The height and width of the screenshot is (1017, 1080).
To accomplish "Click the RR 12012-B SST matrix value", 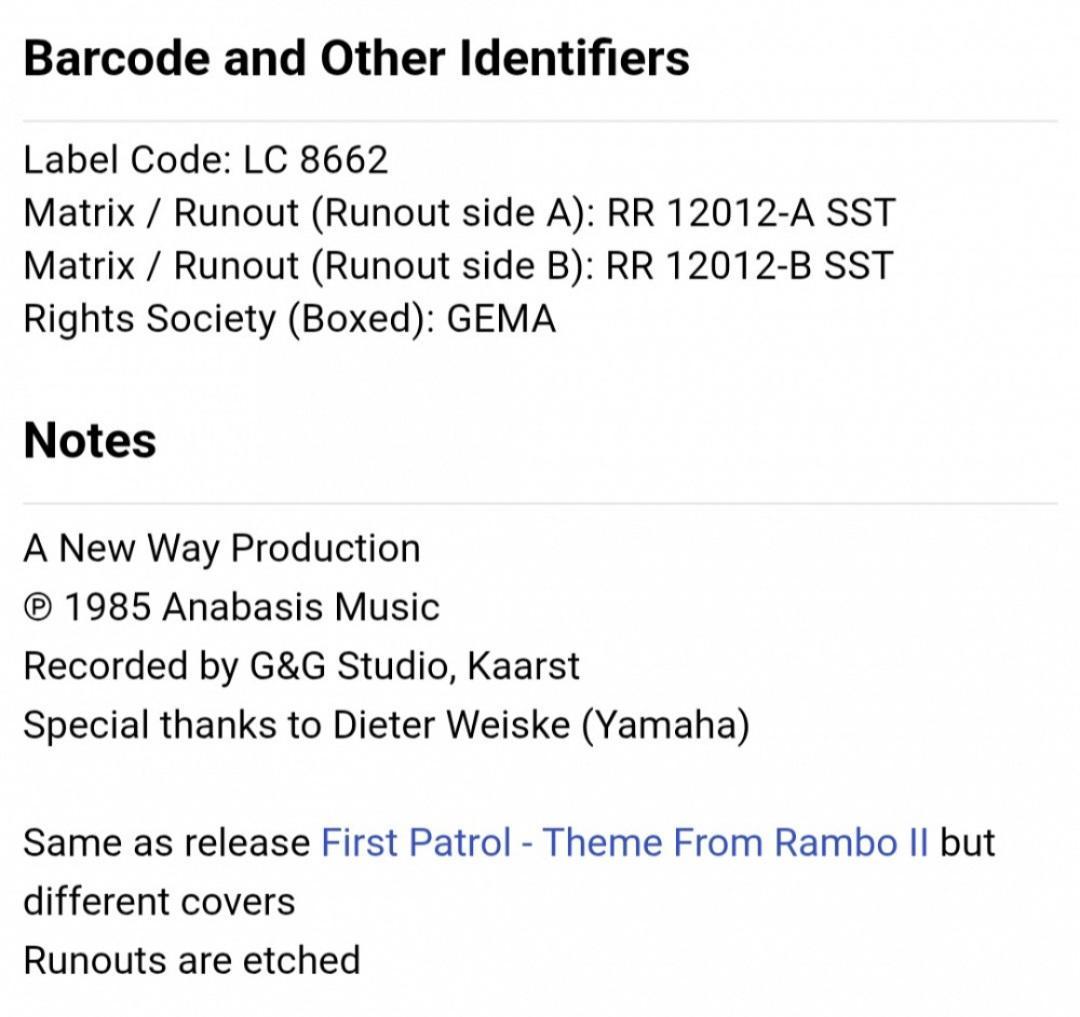I will click(x=749, y=265).
